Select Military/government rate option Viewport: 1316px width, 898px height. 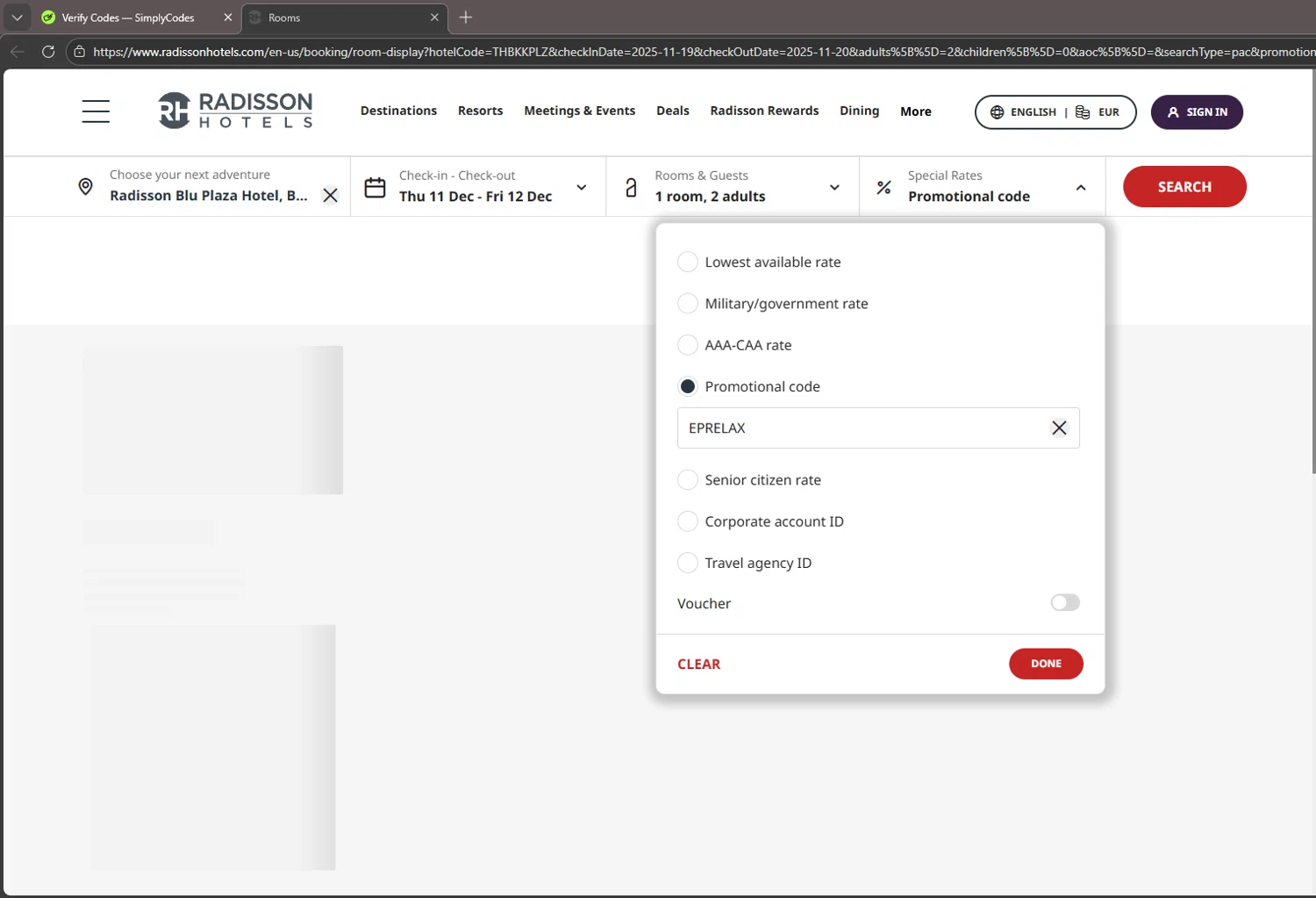pyautogui.click(x=688, y=303)
